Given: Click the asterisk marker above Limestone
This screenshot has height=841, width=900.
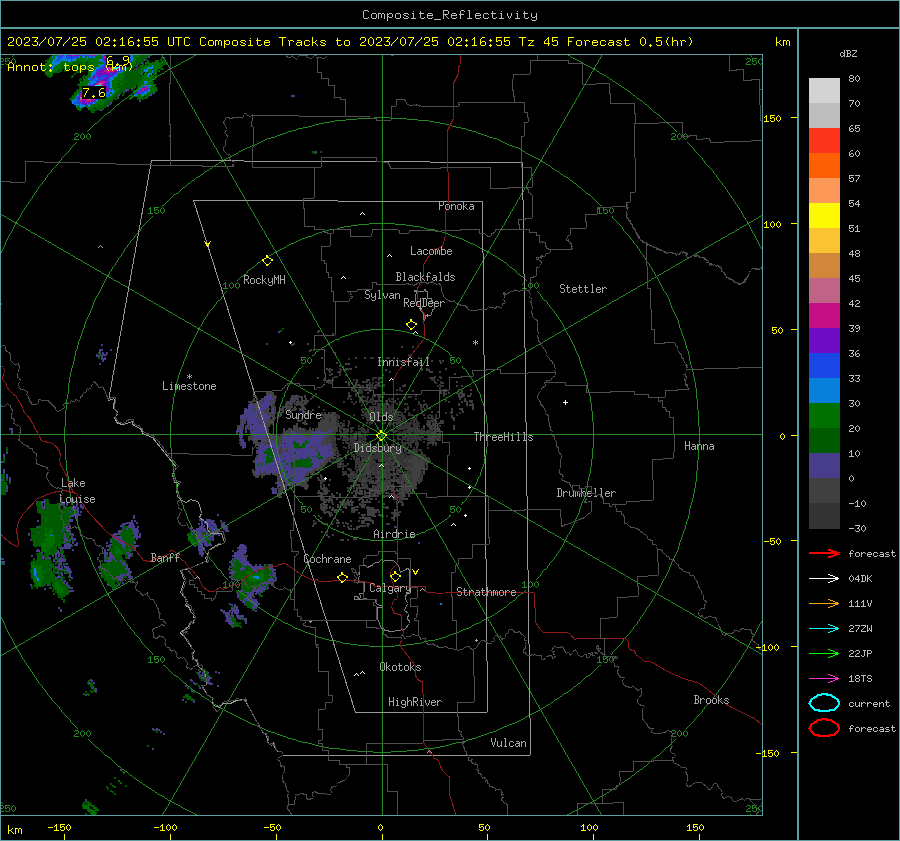Looking at the screenshot, I should click(x=189, y=377).
